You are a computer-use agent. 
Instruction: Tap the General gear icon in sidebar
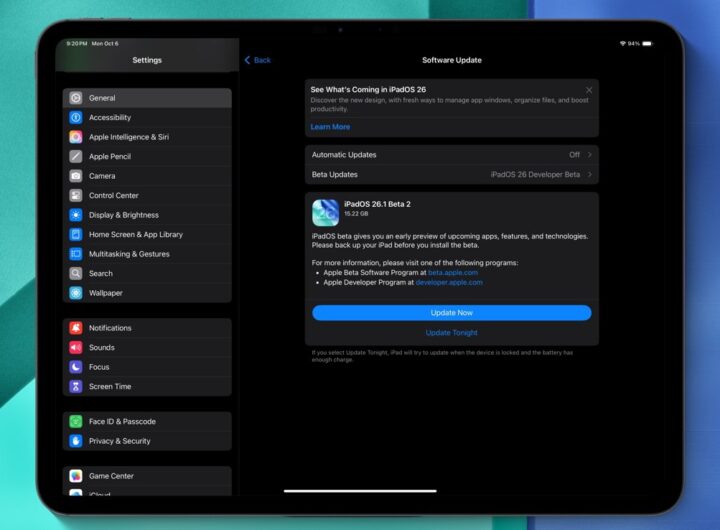coord(76,98)
